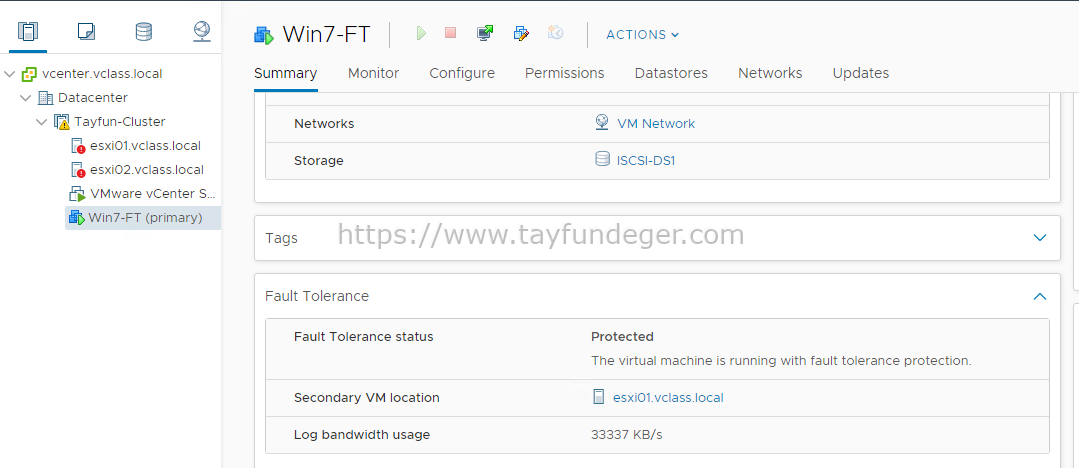1079x468 pixels.
Task: Switch to the Summary tab
Action: 286,73
